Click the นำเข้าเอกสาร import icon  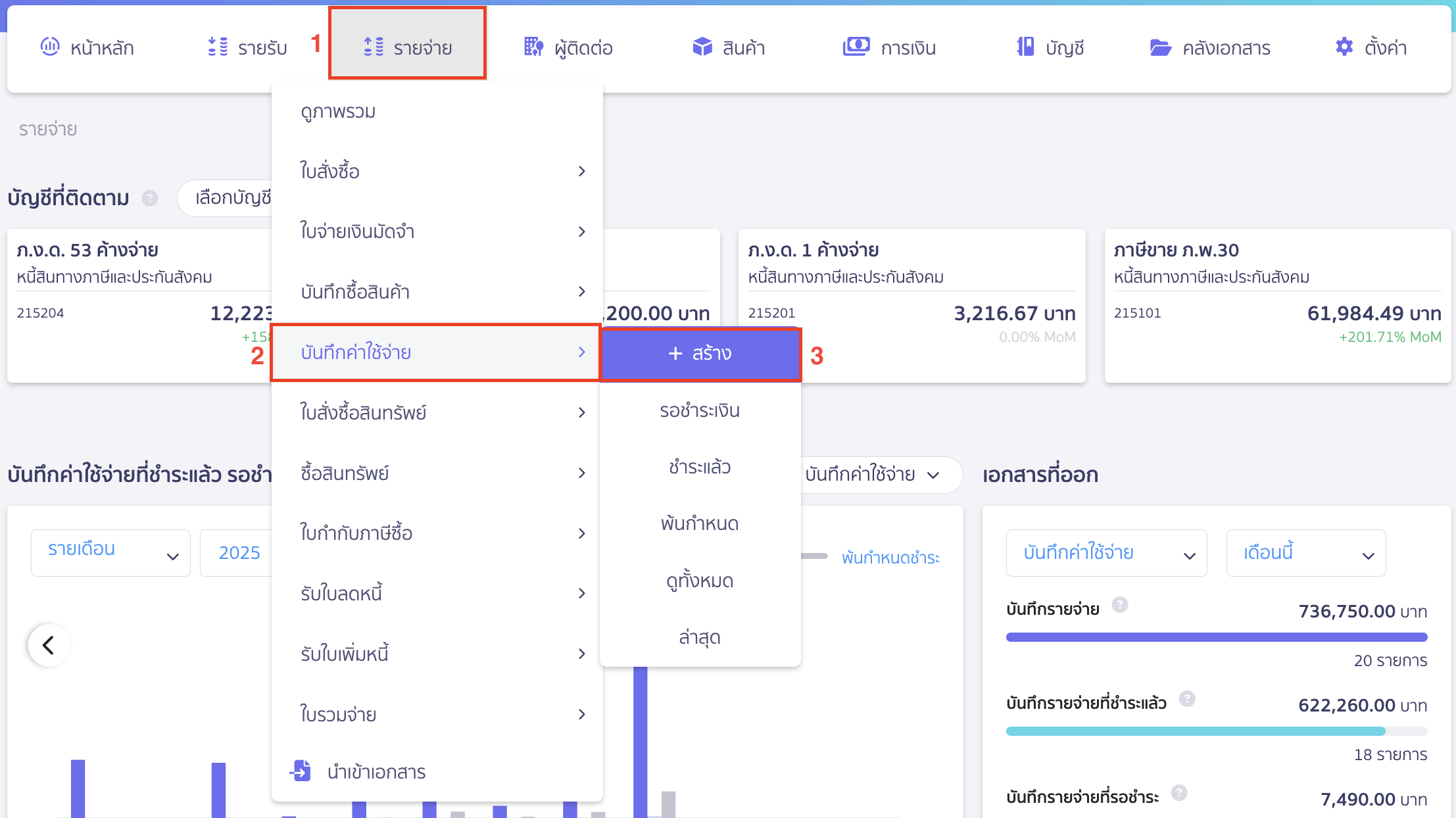pyautogui.click(x=301, y=771)
